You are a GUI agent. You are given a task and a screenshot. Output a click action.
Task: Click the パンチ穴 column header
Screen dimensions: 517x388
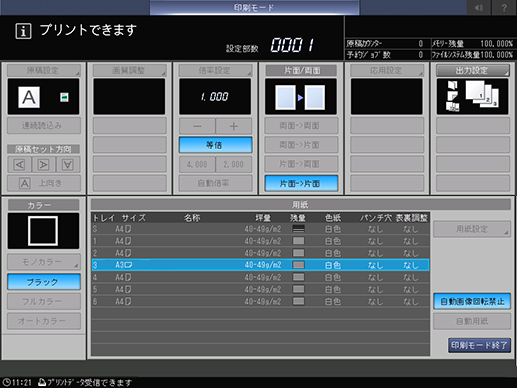(x=376, y=218)
